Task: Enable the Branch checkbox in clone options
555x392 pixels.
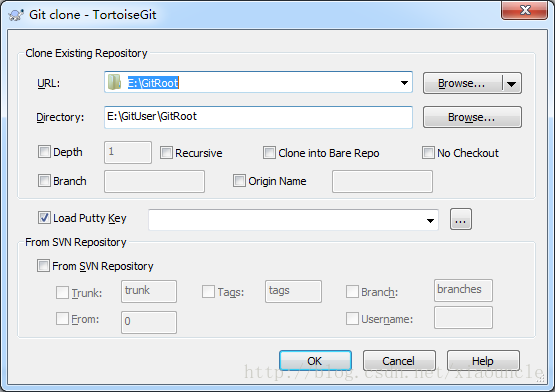Action: tap(44, 181)
